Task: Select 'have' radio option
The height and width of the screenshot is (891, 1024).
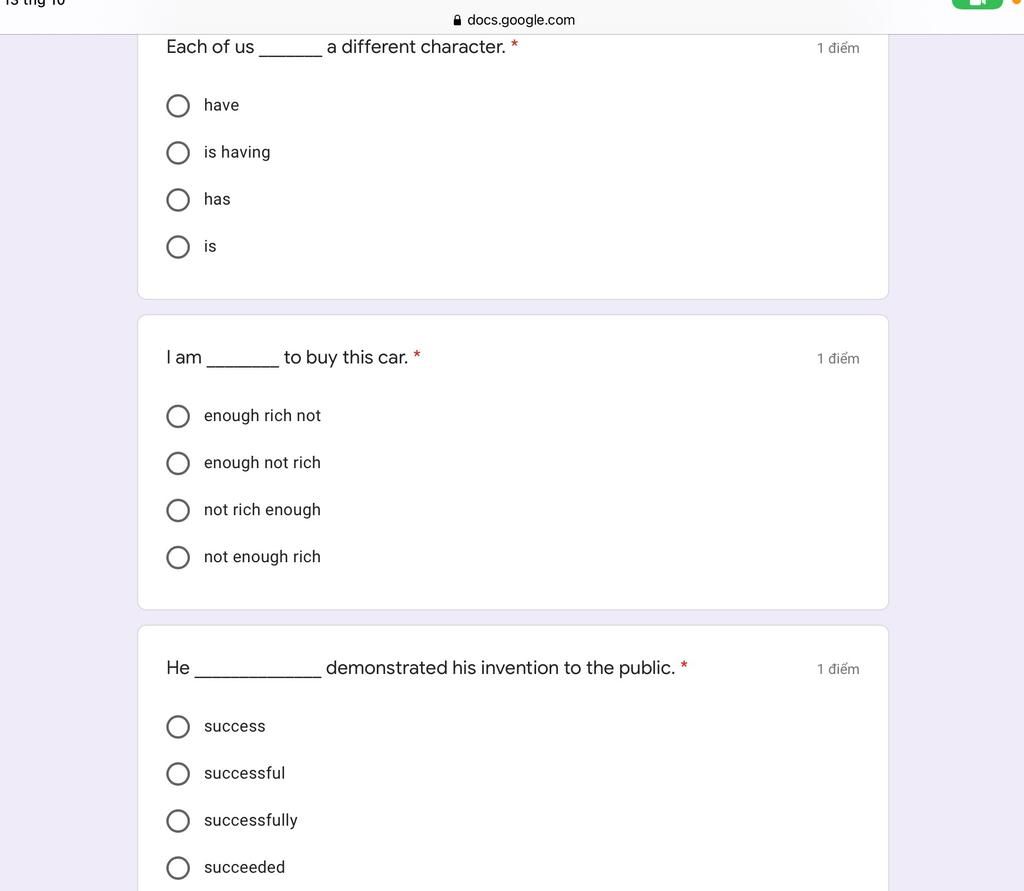Action: (178, 106)
